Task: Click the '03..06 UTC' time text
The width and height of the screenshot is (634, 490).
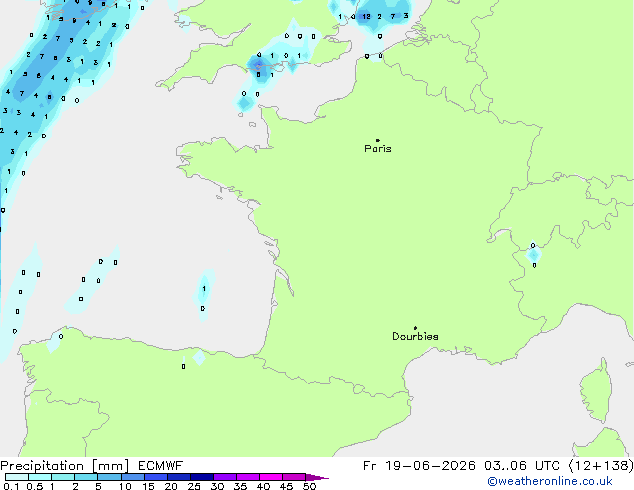Action: click(522, 466)
